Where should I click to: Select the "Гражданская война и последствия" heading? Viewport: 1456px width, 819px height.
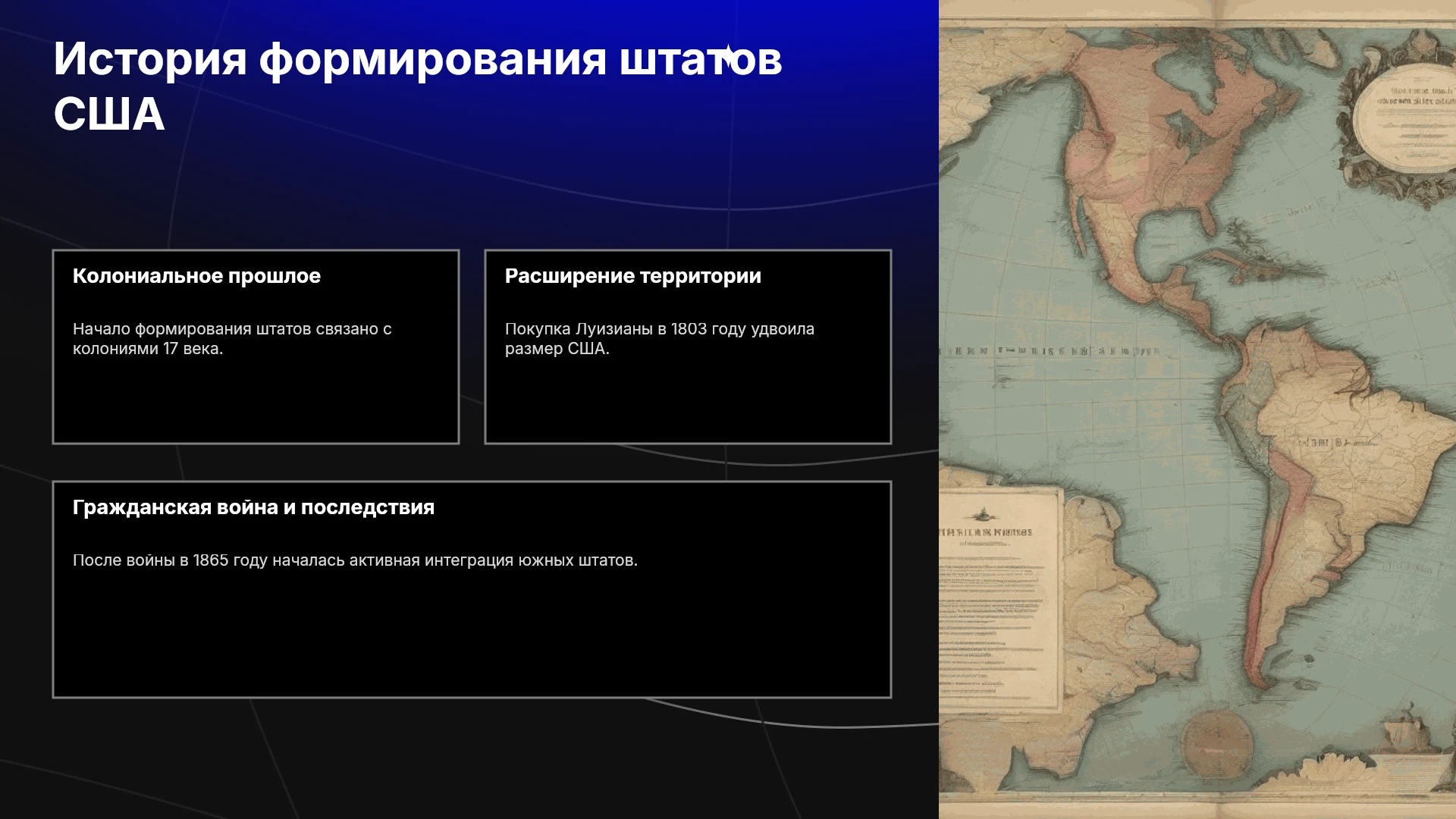coord(253,507)
